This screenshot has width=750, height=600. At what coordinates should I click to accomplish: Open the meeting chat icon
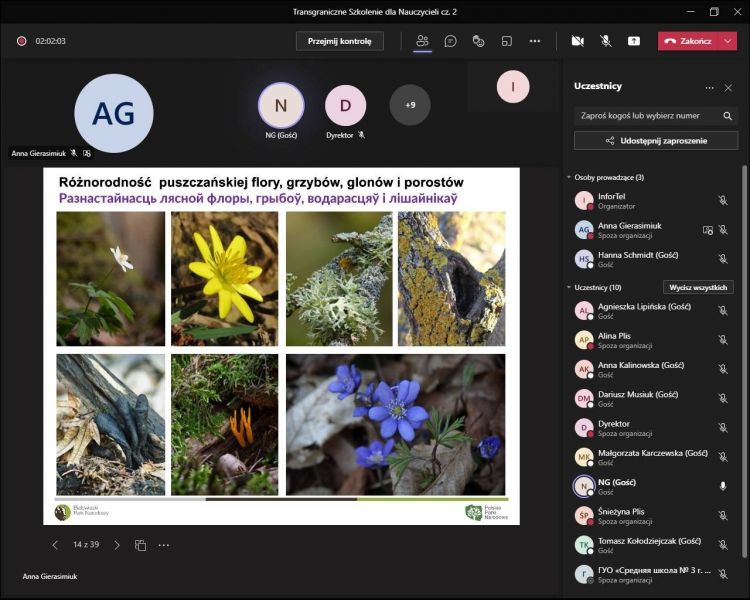[x=451, y=41]
